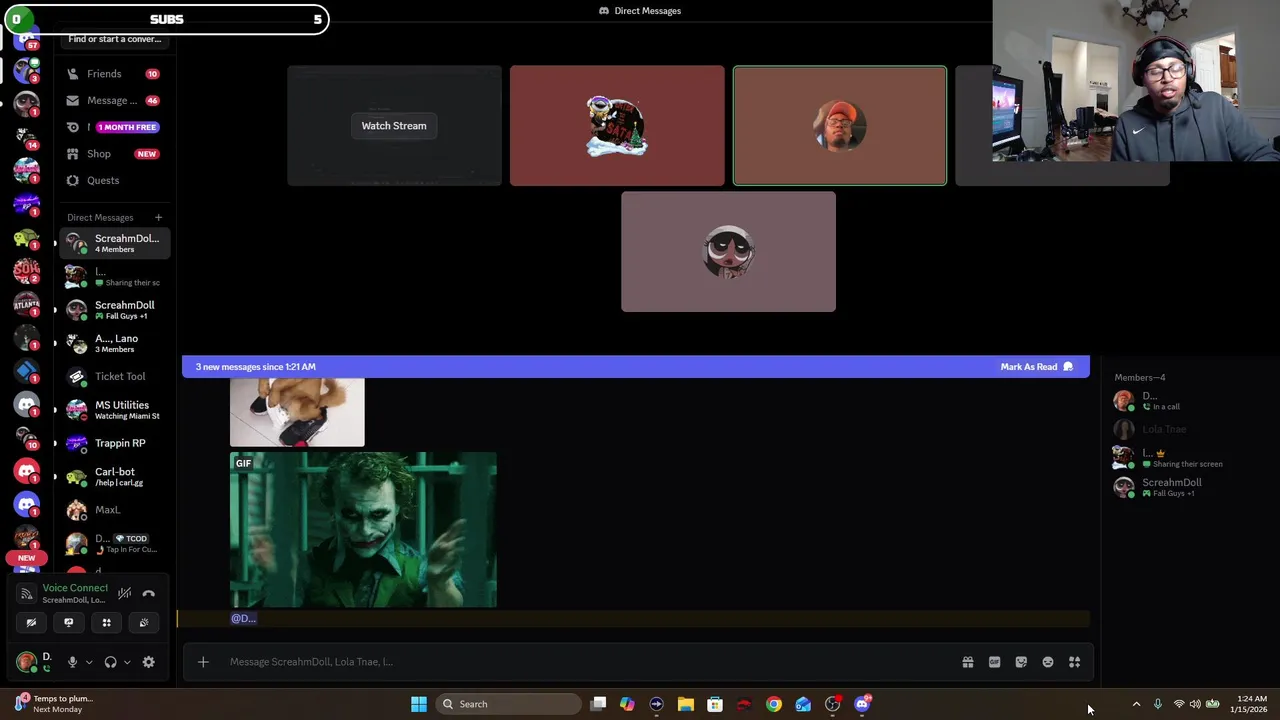Open the emoji picker
The image size is (1280, 720).
tap(1048, 662)
